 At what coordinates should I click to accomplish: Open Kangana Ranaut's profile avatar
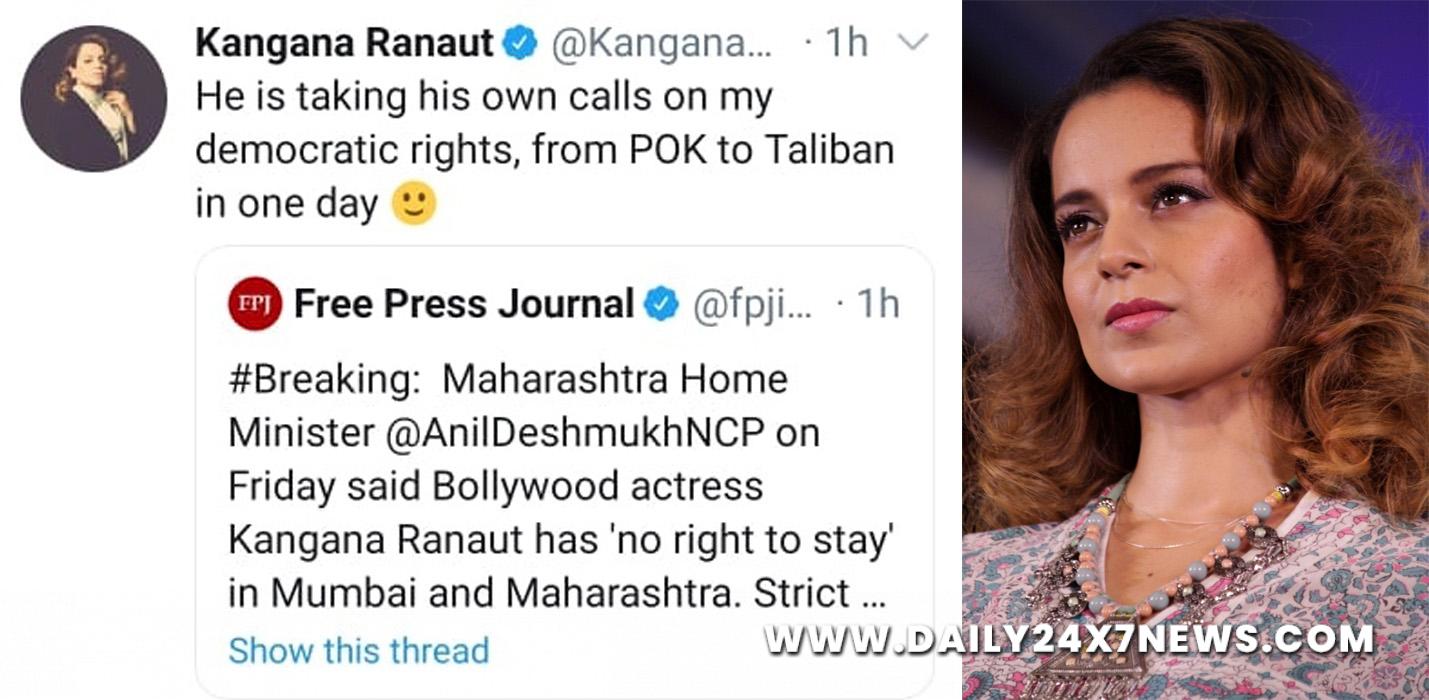click(x=94, y=99)
